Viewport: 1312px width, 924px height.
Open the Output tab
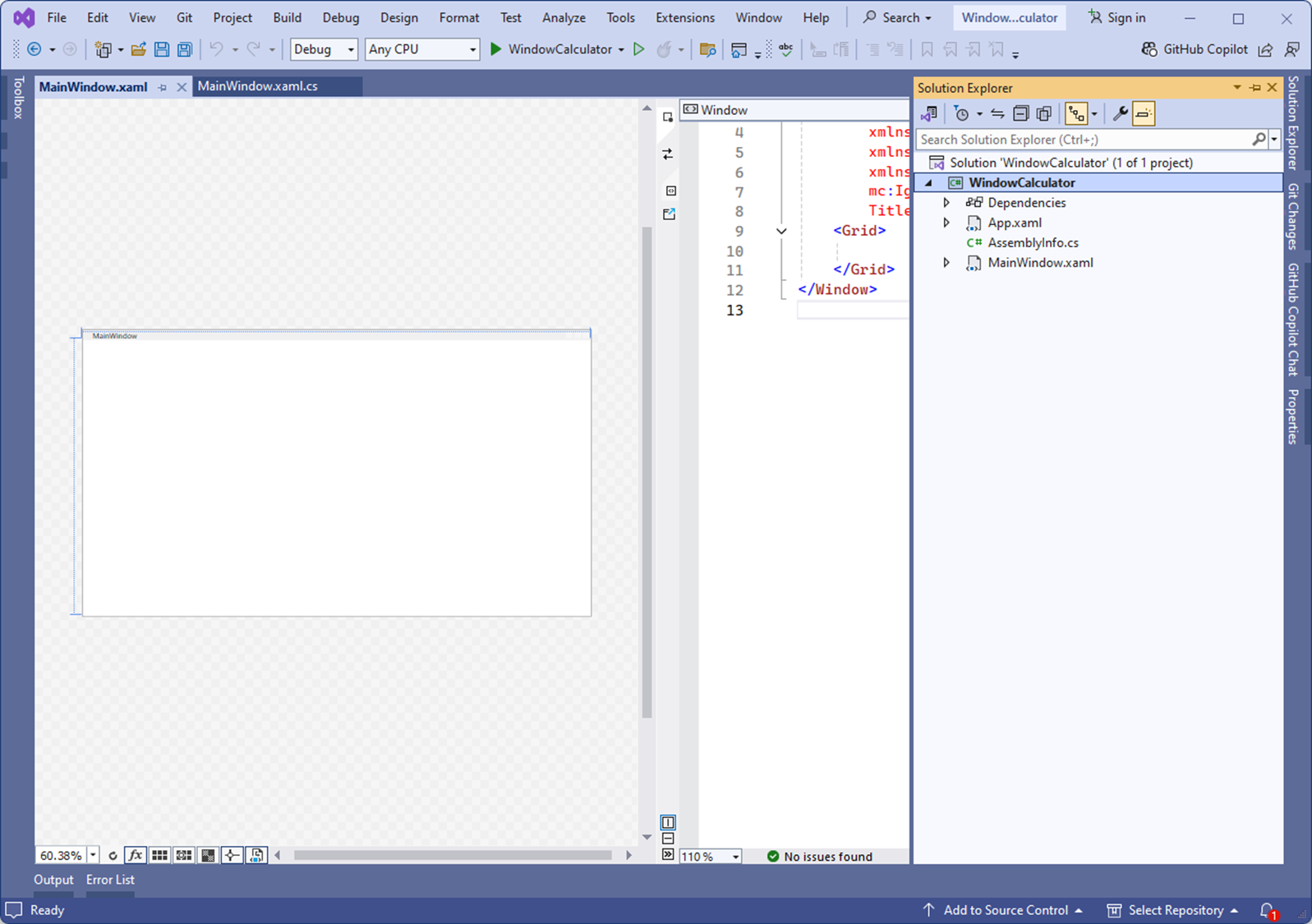(x=53, y=880)
